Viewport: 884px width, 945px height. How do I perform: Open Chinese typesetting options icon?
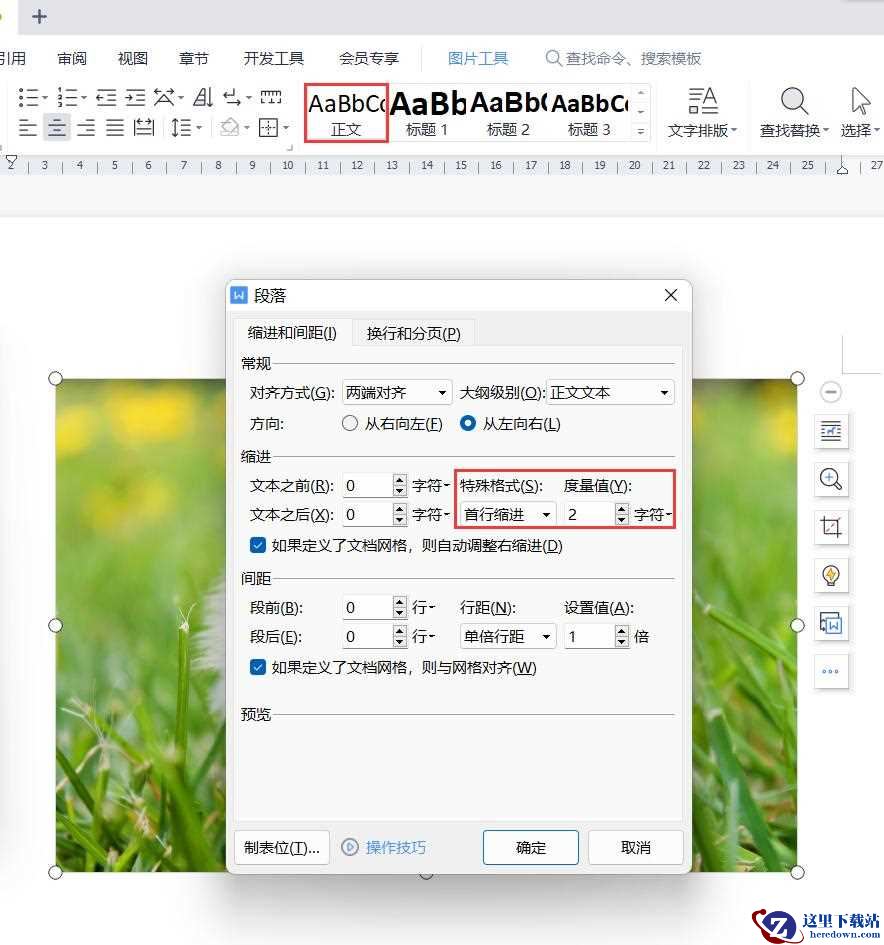point(164,97)
